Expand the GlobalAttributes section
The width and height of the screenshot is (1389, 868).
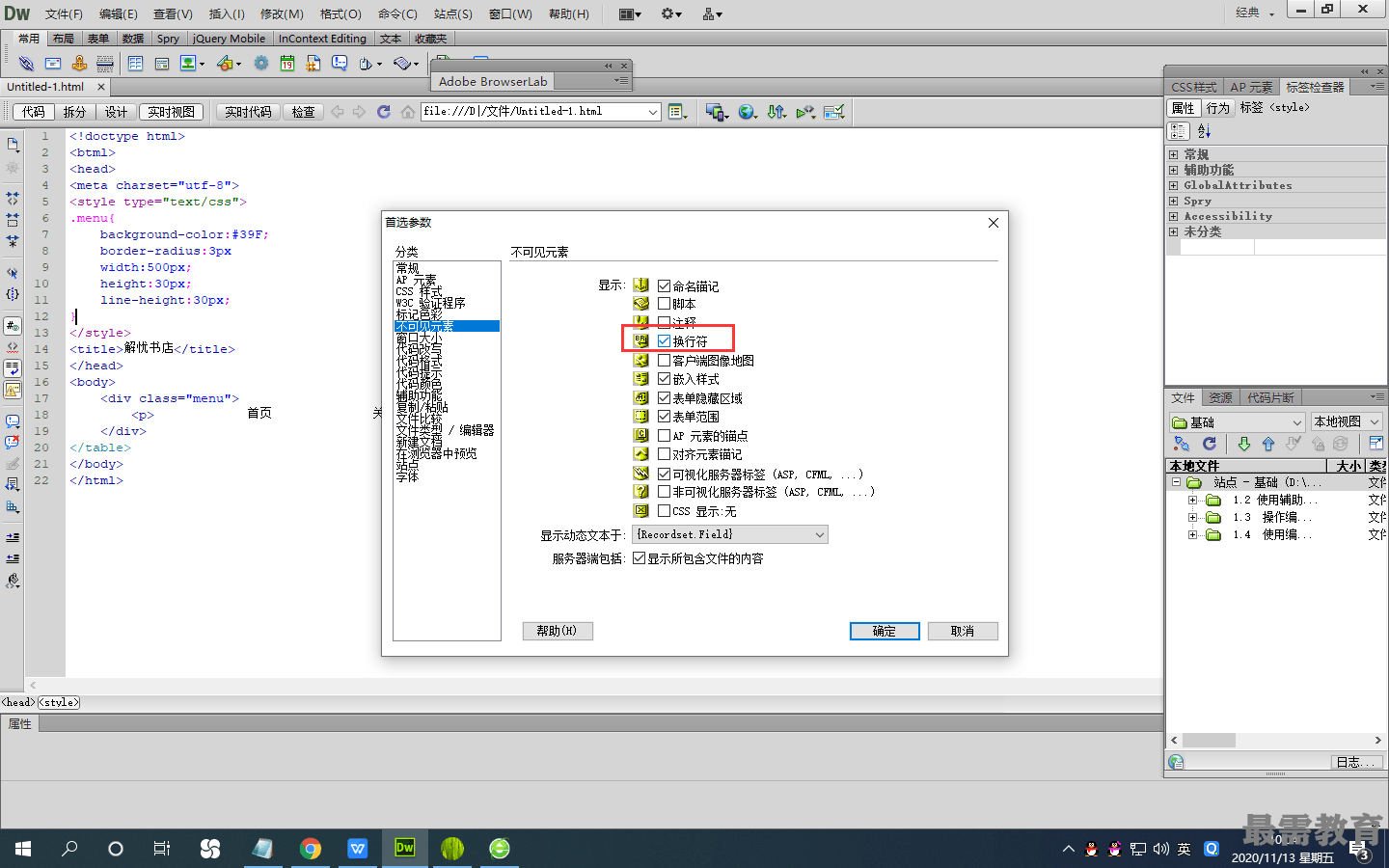pos(1174,185)
